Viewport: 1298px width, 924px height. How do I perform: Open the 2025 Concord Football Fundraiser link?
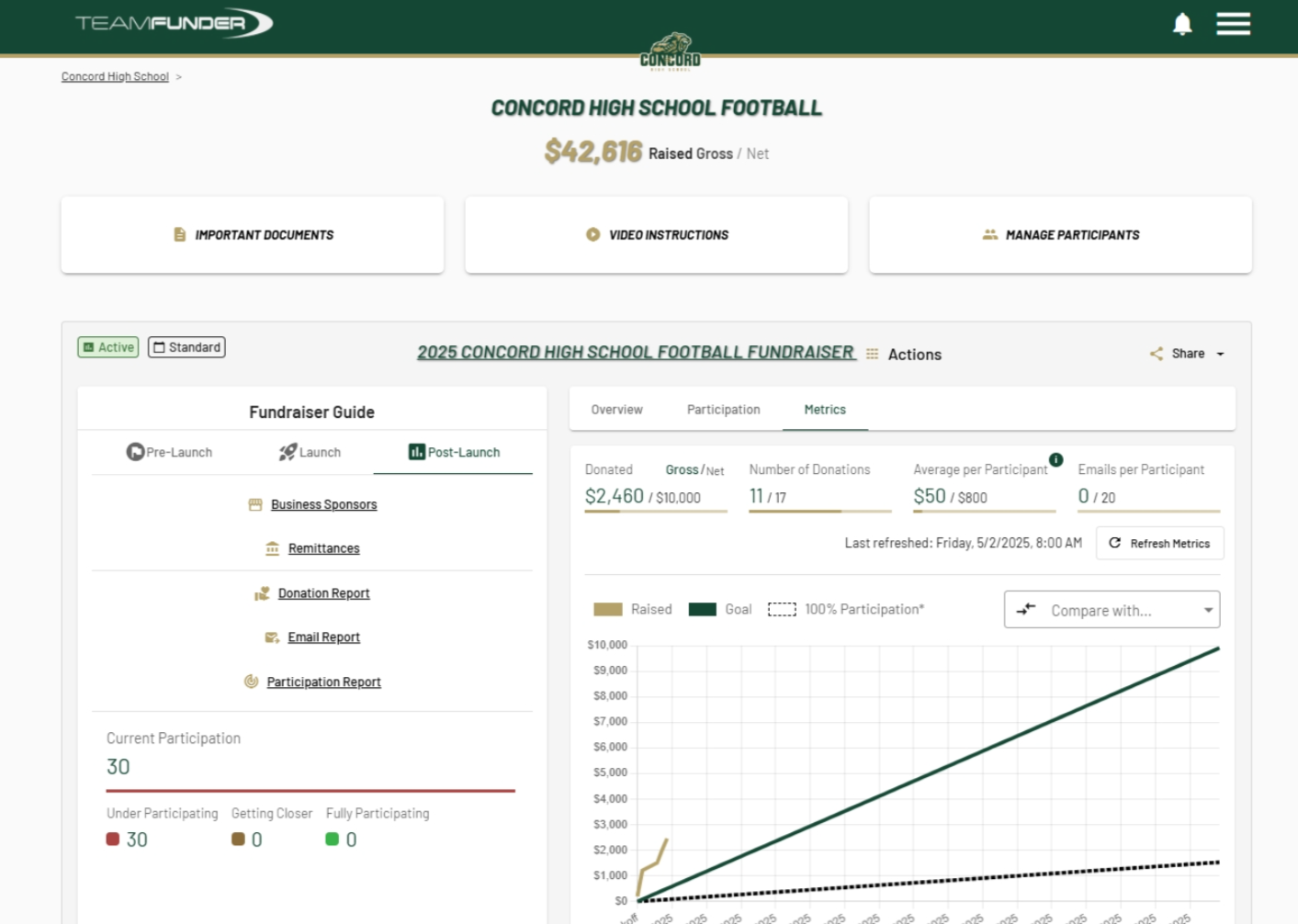636,353
